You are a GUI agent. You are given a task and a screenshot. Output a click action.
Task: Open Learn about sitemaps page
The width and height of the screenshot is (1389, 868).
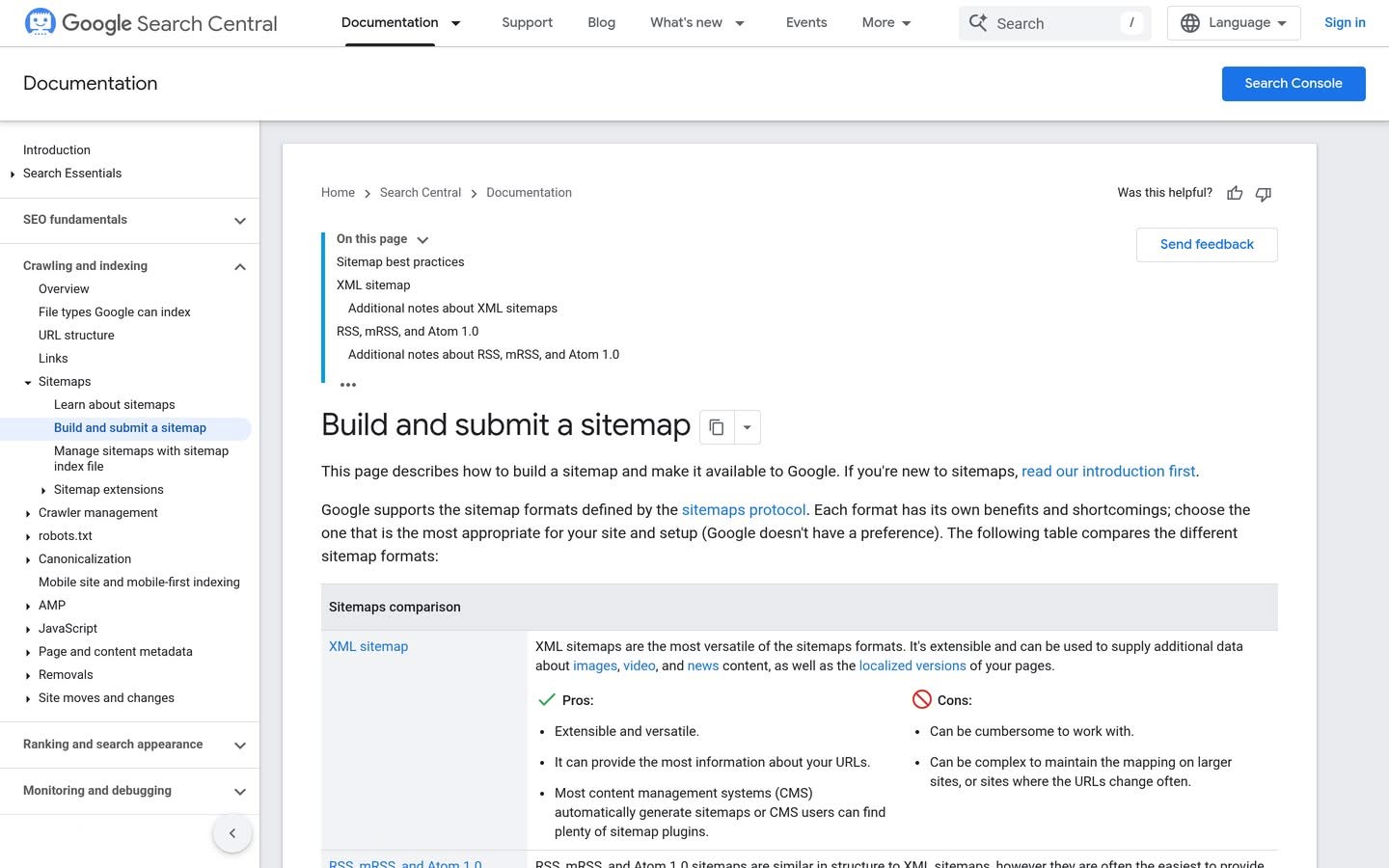(x=115, y=405)
